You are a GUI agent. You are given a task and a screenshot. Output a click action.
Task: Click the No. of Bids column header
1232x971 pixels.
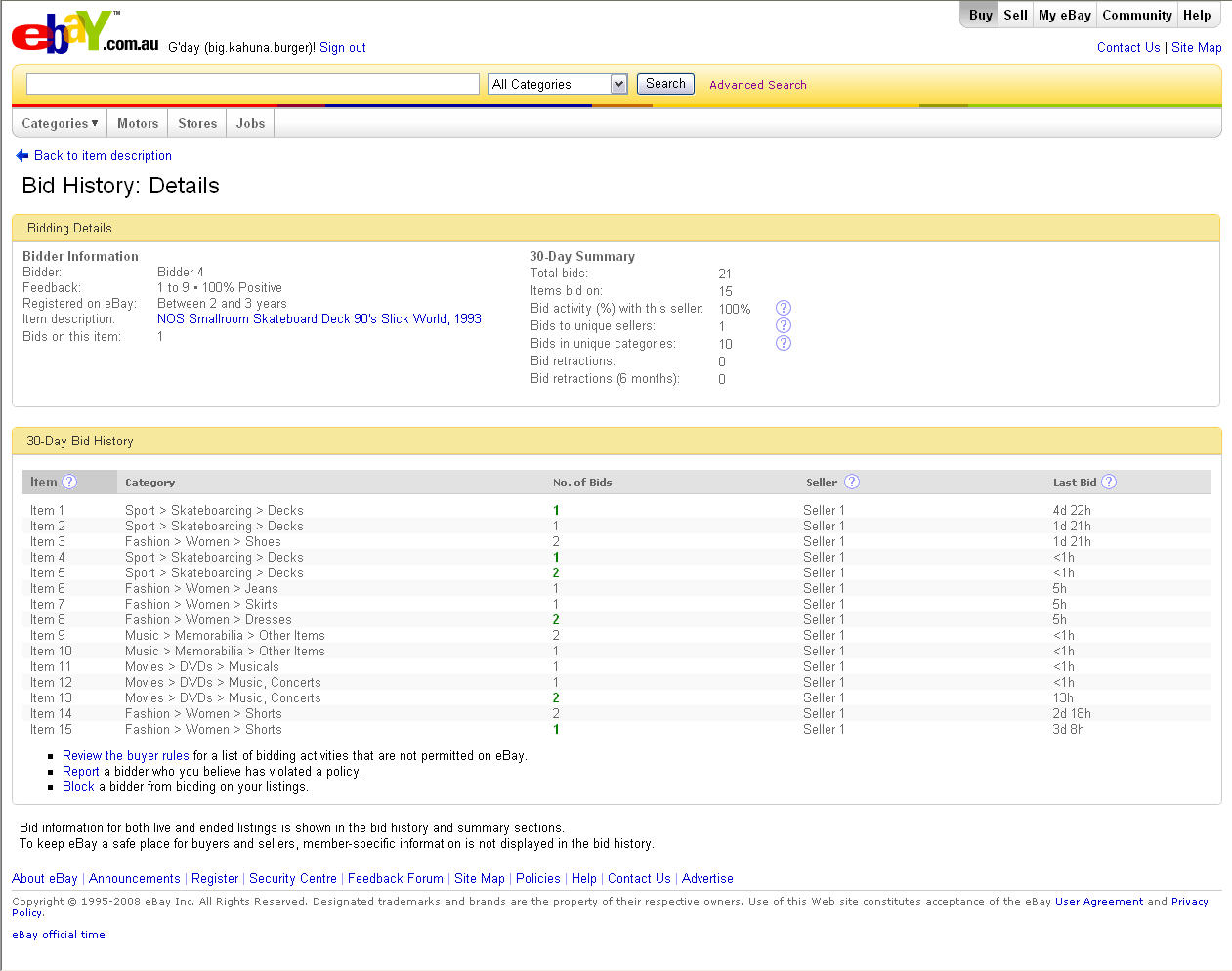point(582,483)
